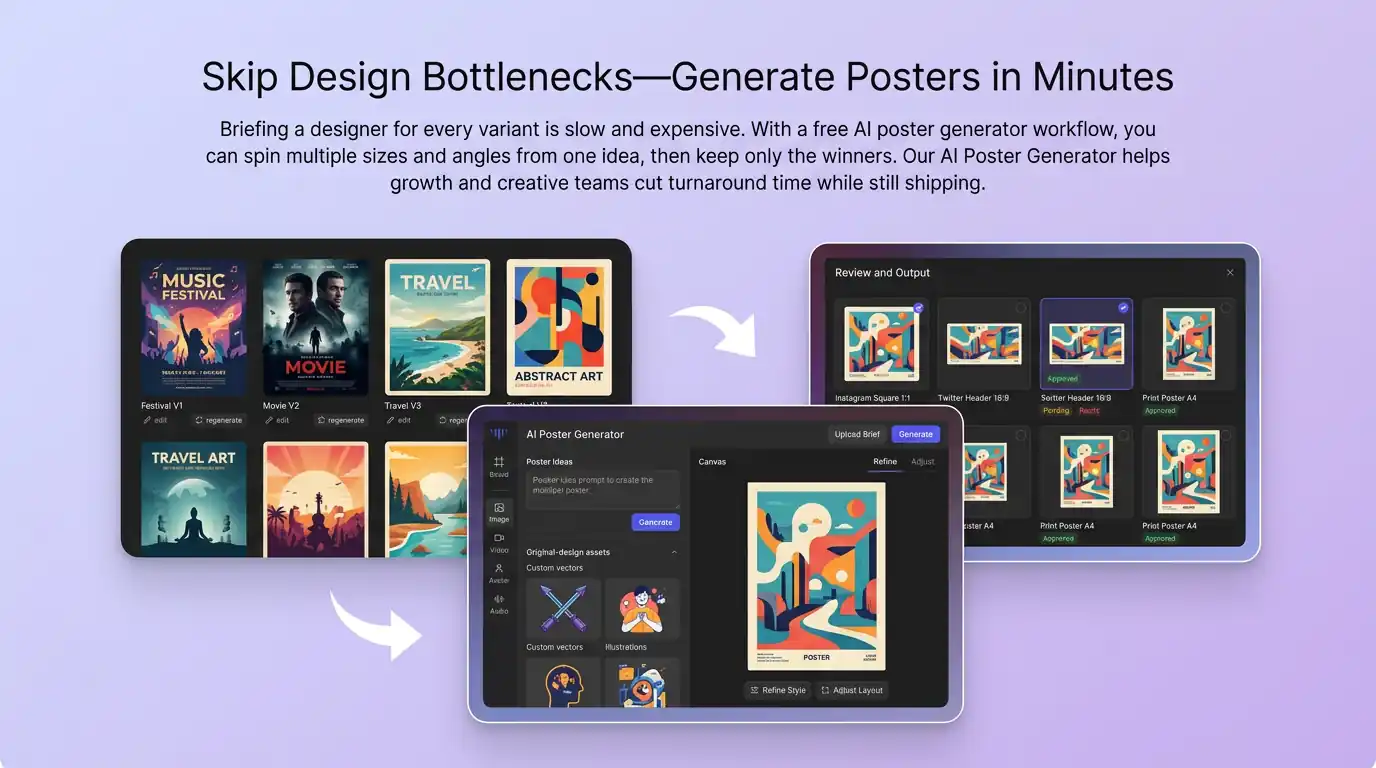Pick the crossed arrows custom vector
Screen dimensions: 1376x768
pos(563,608)
